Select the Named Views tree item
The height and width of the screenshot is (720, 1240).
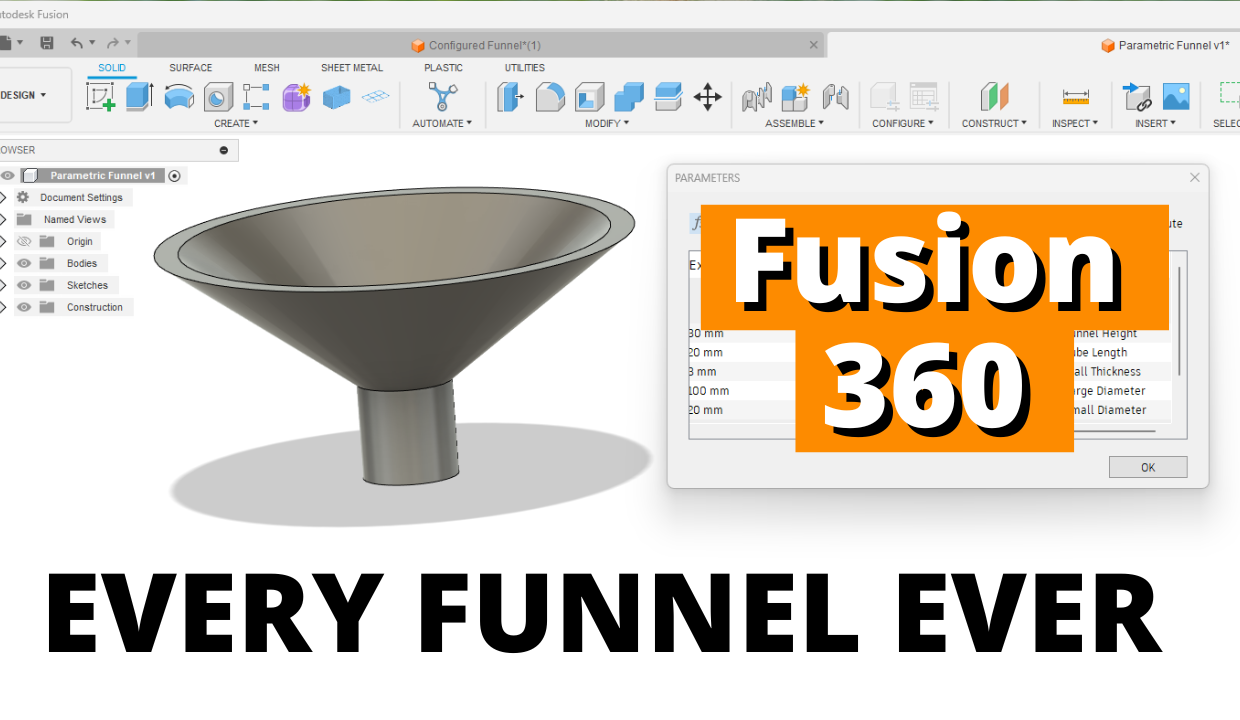tap(75, 220)
